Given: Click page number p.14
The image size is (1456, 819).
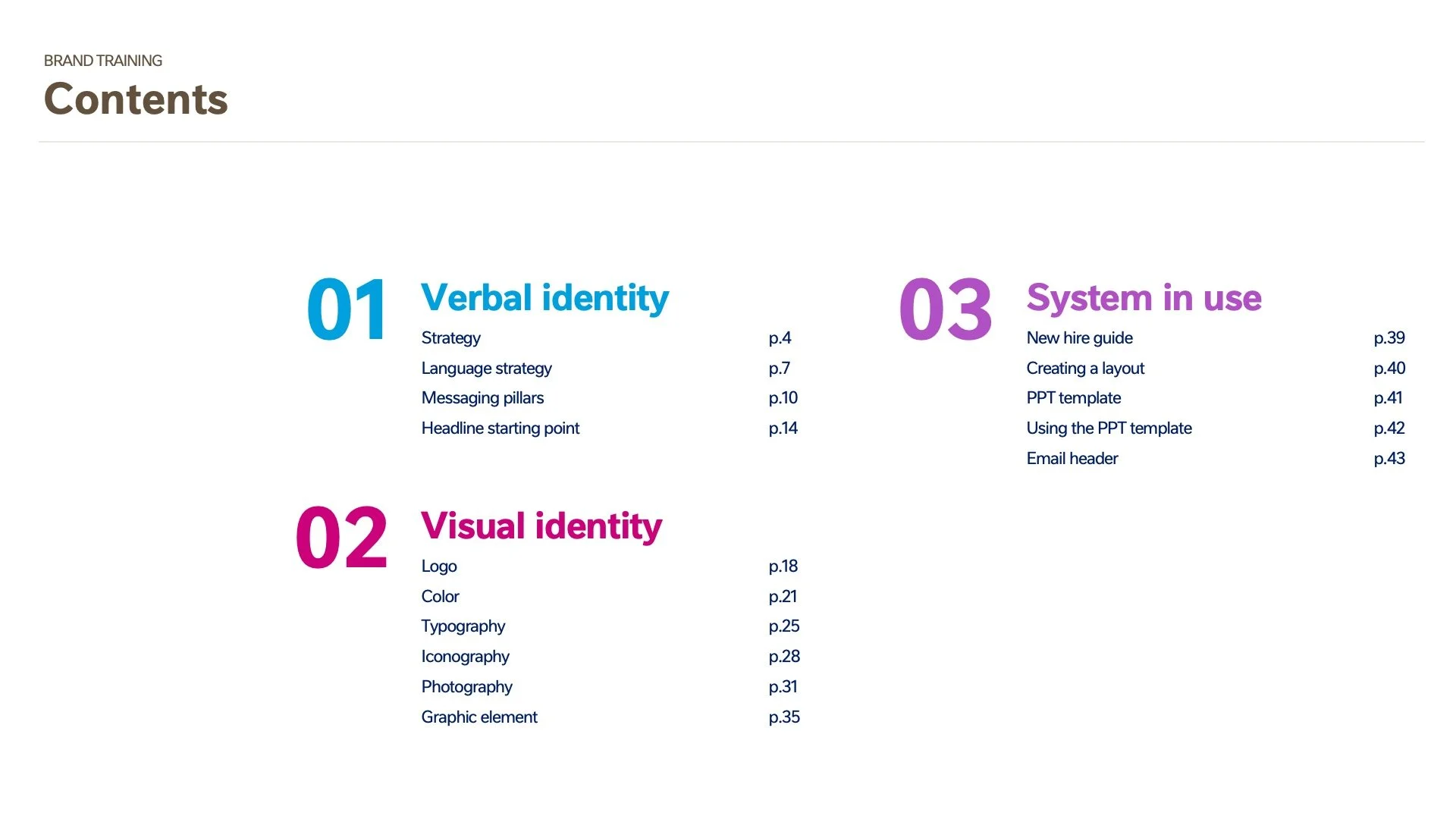Looking at the screenshot, I should coord(783,428).
